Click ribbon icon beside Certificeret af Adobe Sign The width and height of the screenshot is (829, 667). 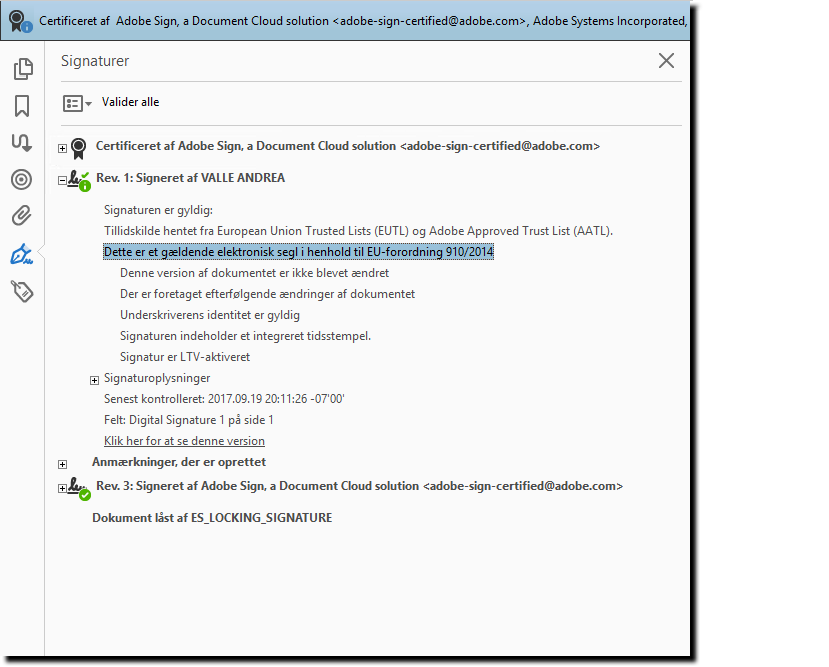point(78,148)
